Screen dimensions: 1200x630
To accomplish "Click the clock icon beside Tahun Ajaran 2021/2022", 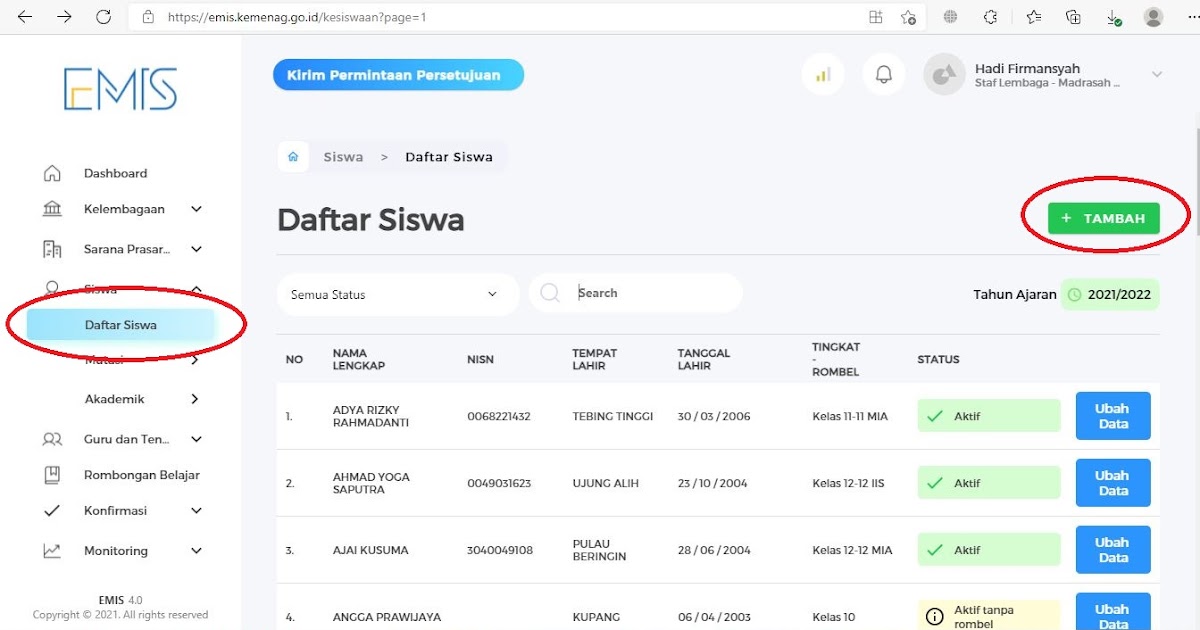I will (1077, 295).
